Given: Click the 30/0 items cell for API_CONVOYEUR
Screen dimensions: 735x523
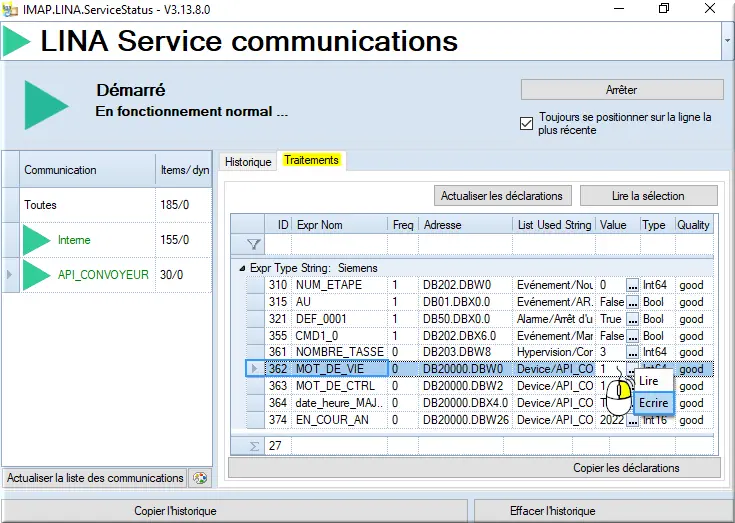Looking at the screenshot, I should (184, 275).
